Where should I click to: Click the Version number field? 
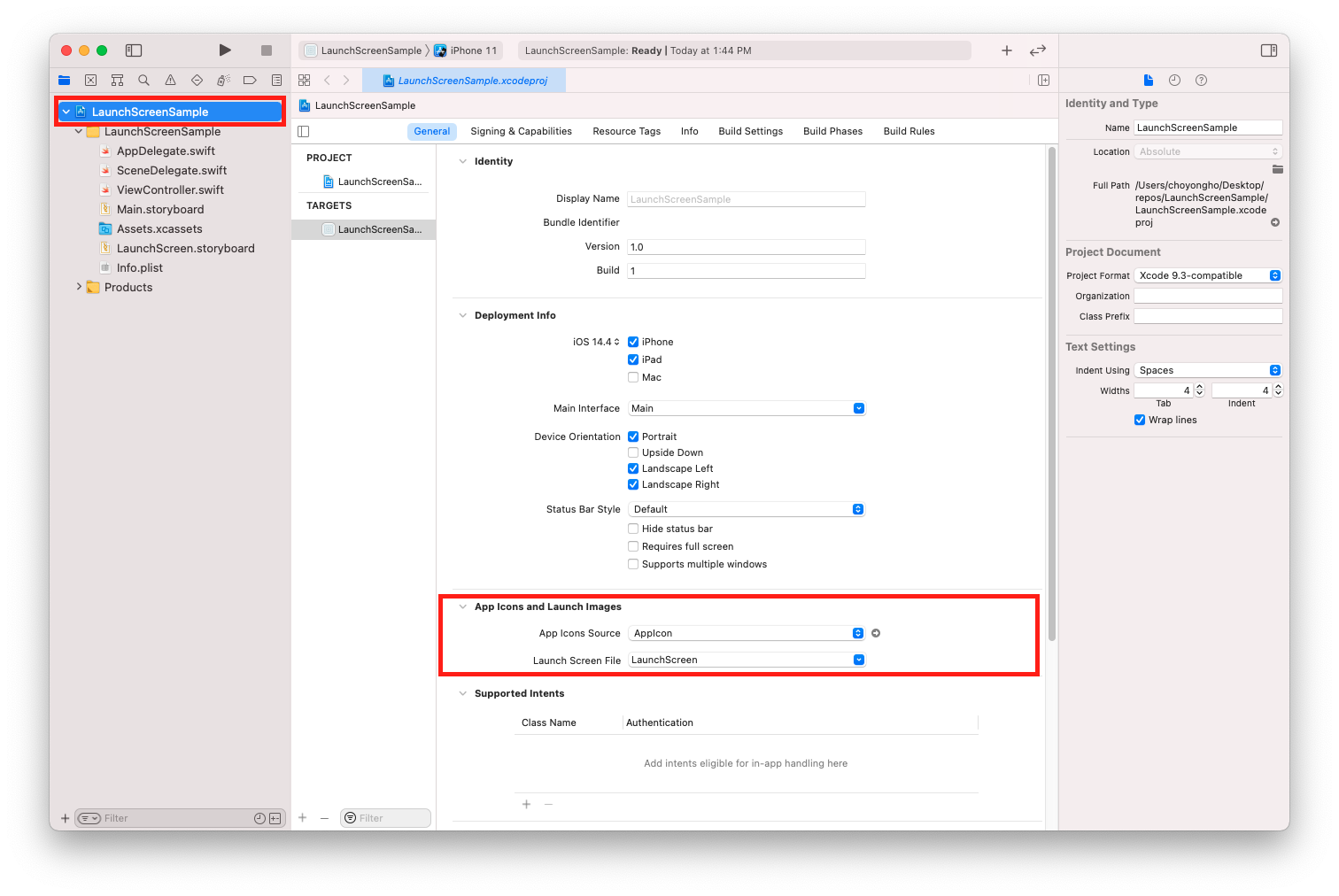click(x=747, y=247)
